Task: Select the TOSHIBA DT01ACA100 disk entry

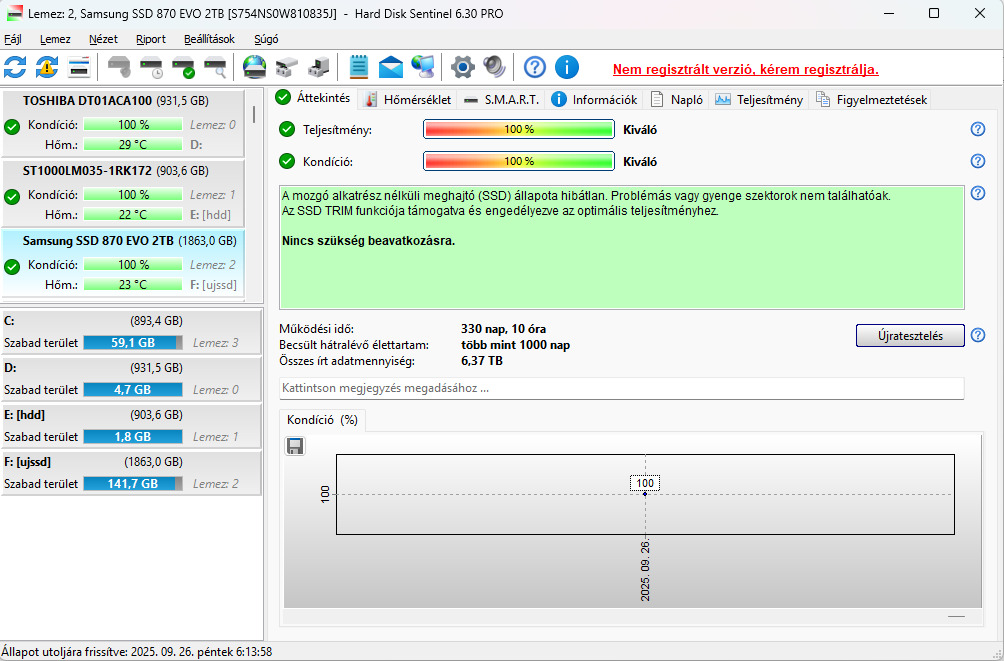Action: [123, 123]
